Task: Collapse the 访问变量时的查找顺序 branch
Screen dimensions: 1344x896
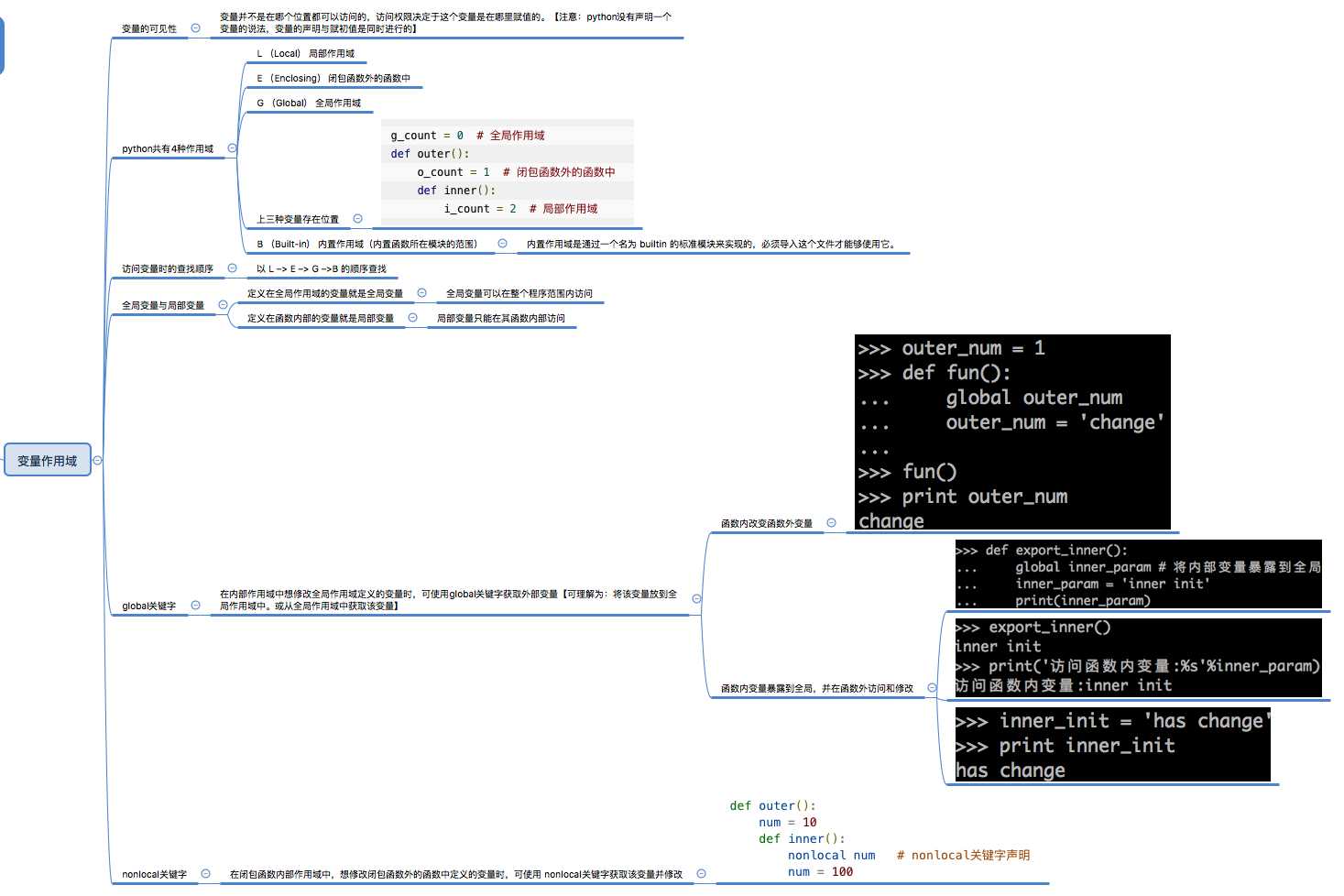Action: click(232, 268)
